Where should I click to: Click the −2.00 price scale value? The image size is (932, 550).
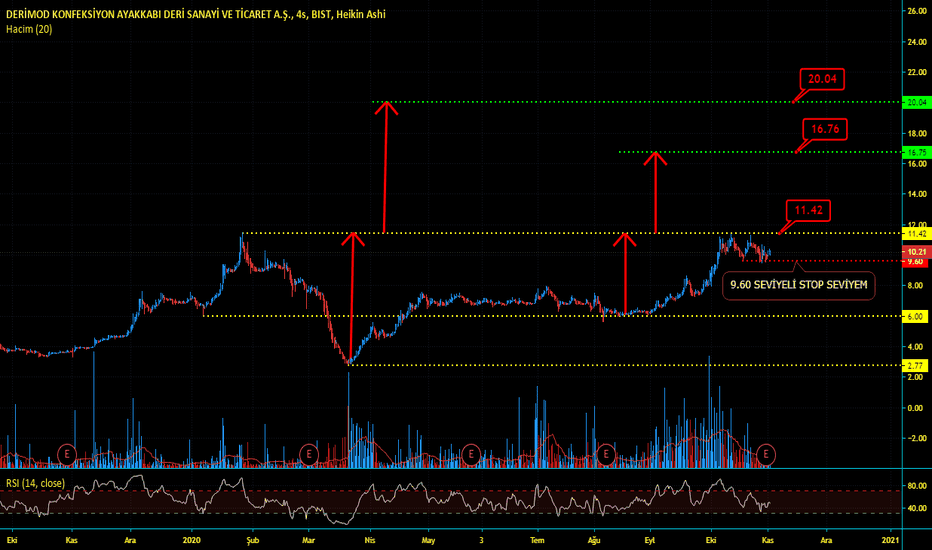pos(915,438)
